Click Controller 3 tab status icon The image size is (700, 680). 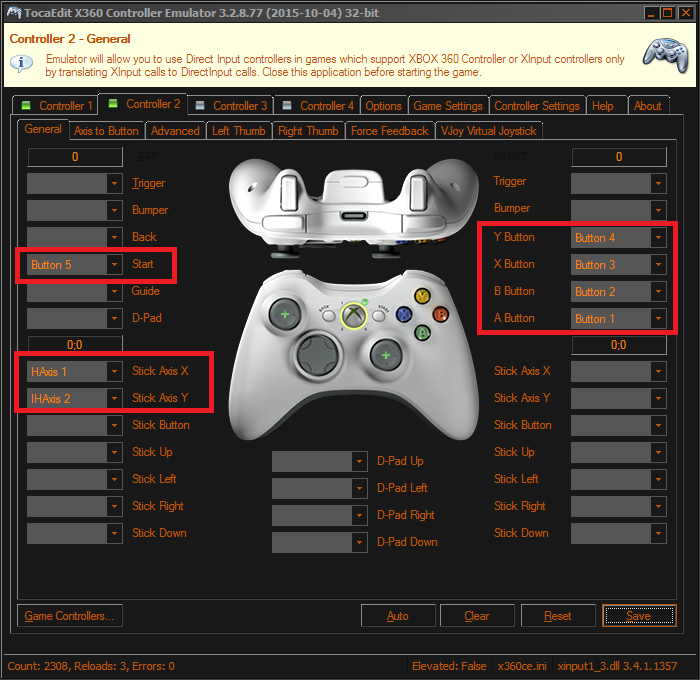pyautogui.click(x=200, y=105)
